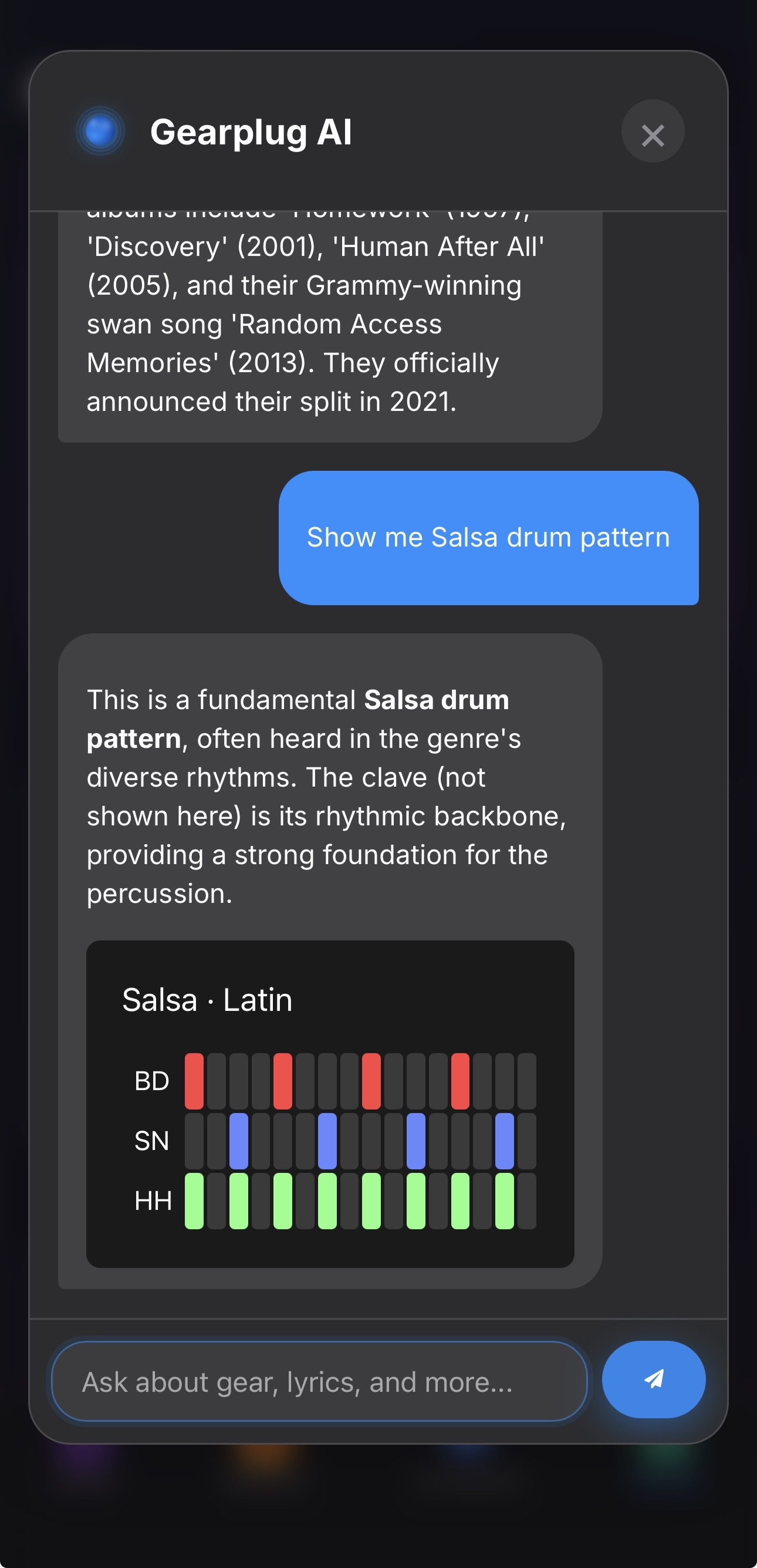Click the 'Salsa · Latin' pattern title
Viewport: 757px width, 1568px height.
coord(208,998)
